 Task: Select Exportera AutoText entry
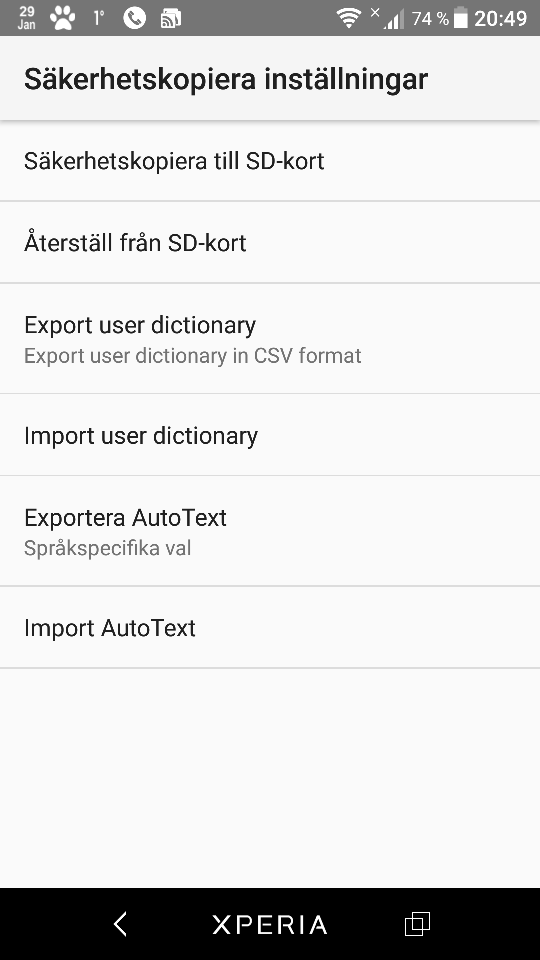pyautogui.click(x=270, y=531)
